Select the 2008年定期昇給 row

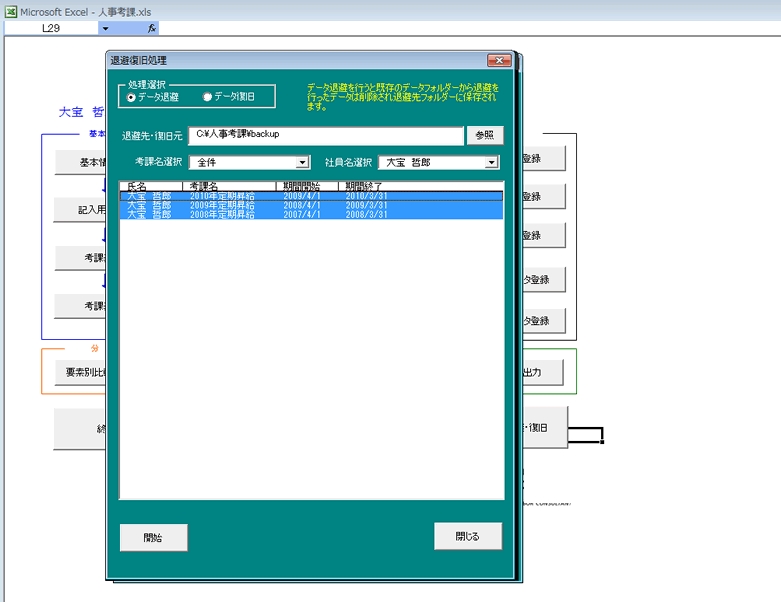pos(311,214)
